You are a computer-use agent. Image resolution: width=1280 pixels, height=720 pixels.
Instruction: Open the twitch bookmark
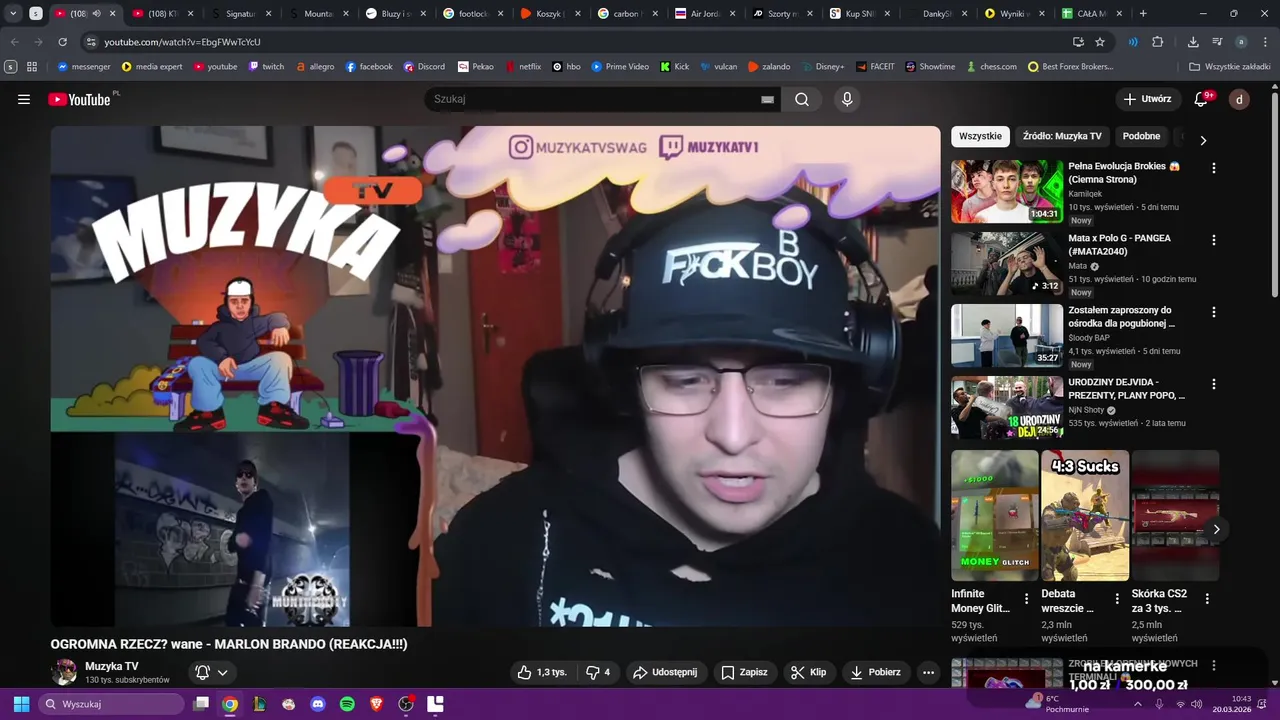click(266, 67)
